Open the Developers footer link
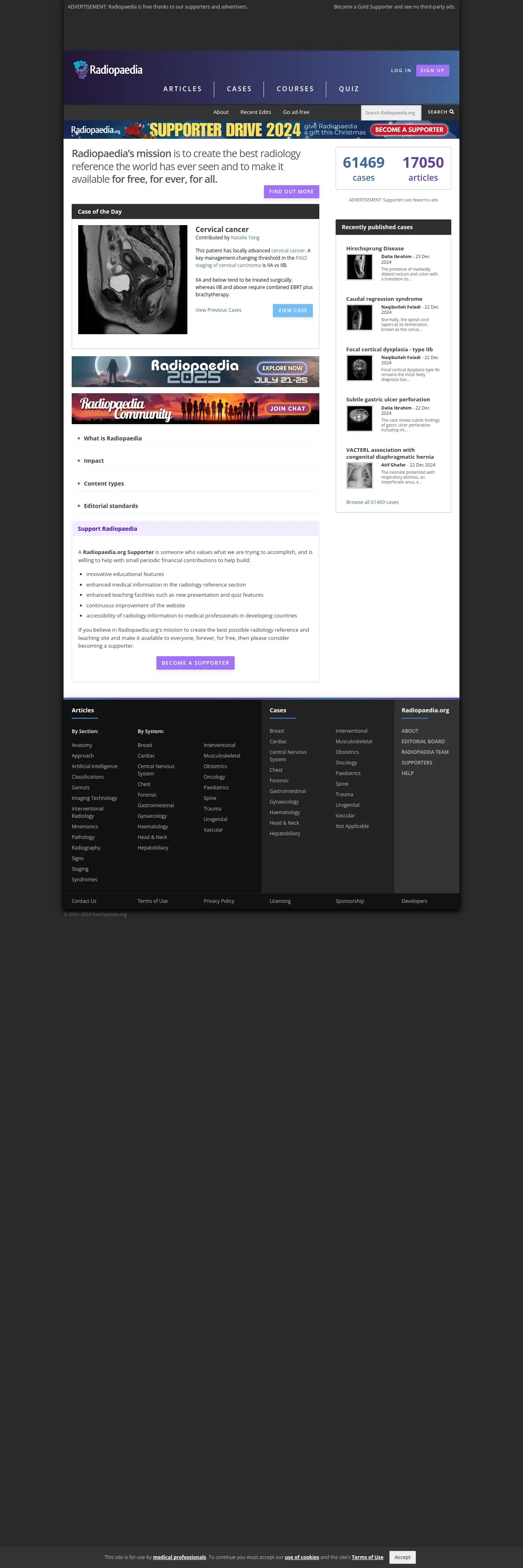Screen dimensions: 523x1568 tap(414, 901)
